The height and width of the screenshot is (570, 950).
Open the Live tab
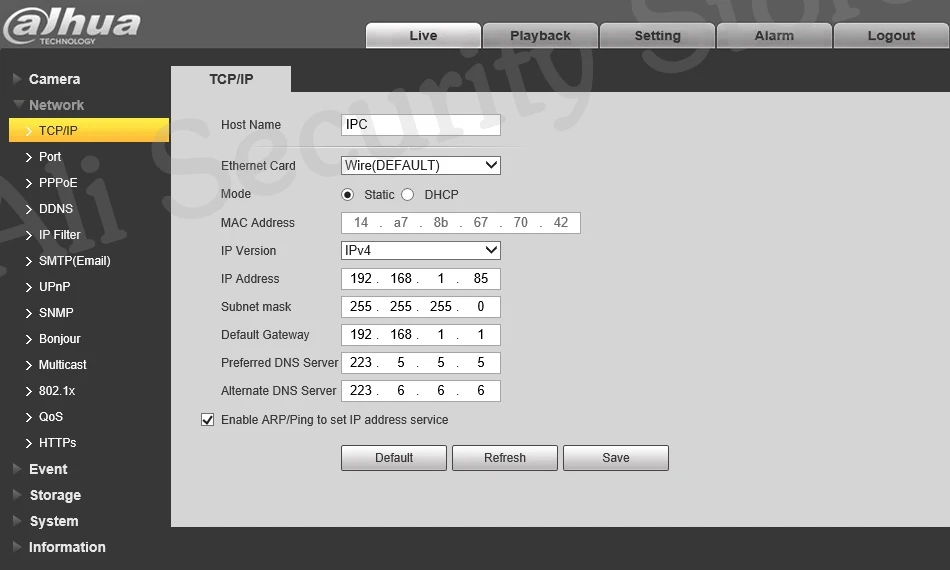tap(423, 36)
